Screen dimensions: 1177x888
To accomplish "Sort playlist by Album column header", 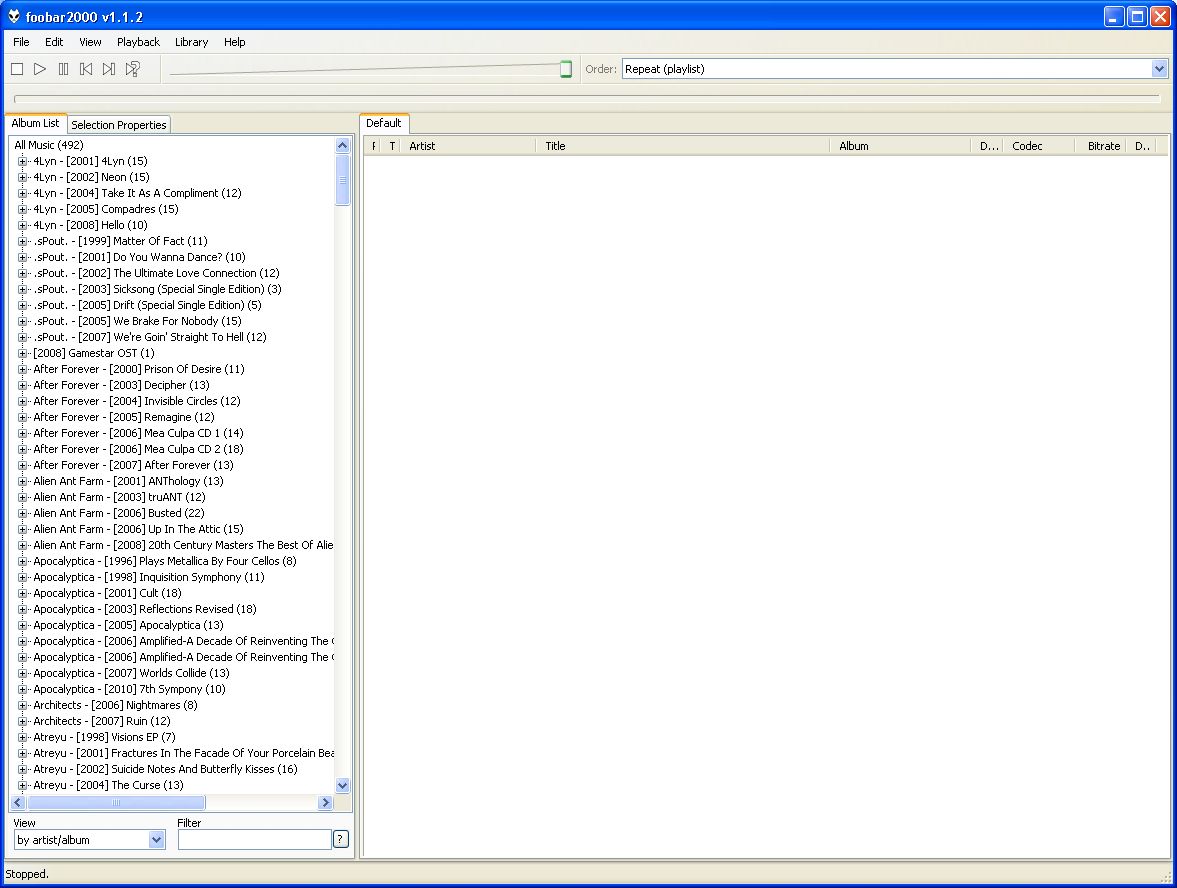I will pos(900,146).
